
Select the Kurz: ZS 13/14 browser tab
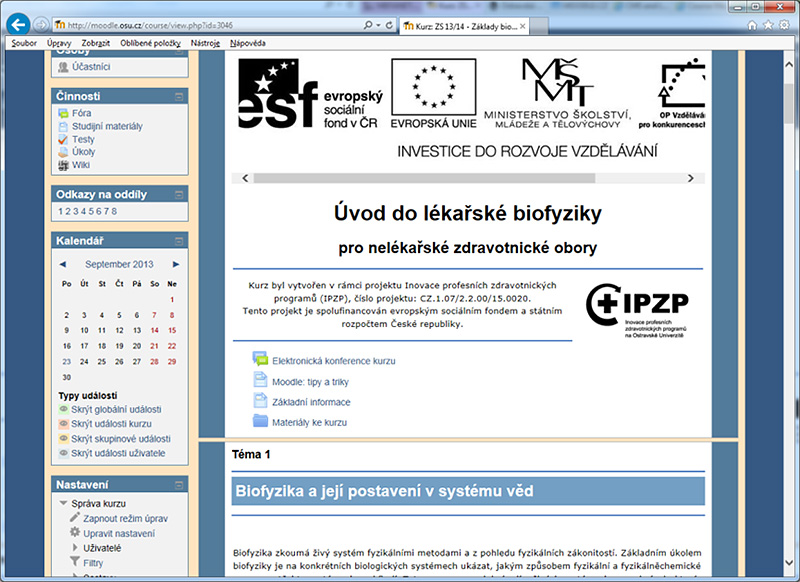[463, 26]
